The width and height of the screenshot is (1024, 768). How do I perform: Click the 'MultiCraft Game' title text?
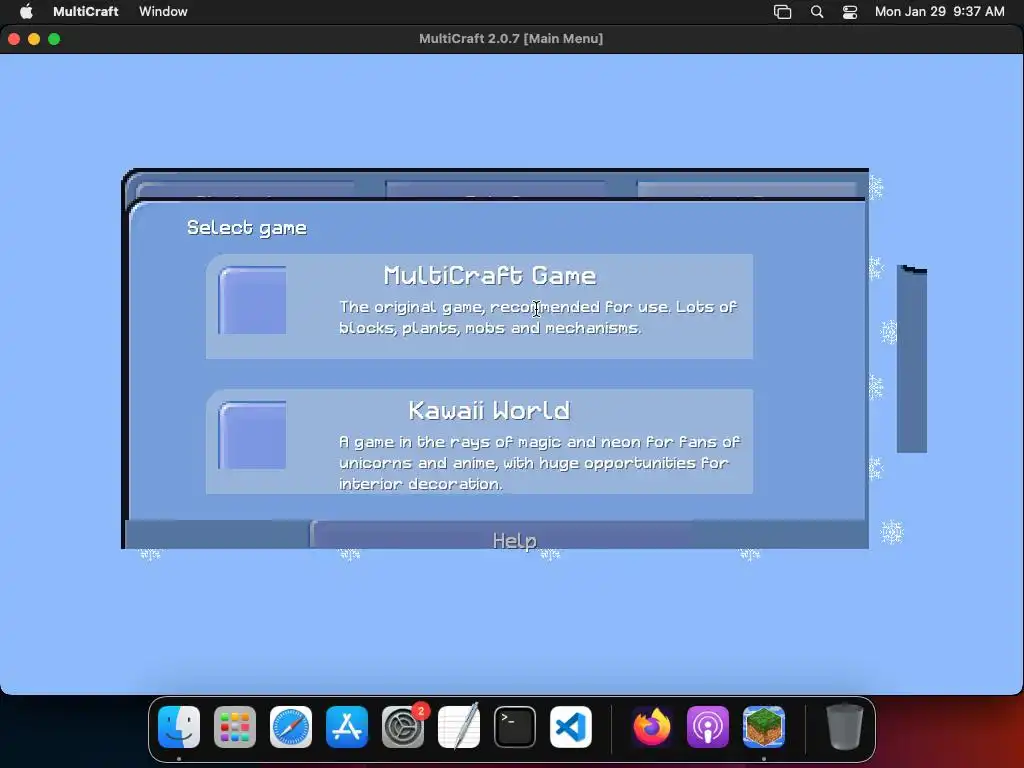tap(490, 276)
